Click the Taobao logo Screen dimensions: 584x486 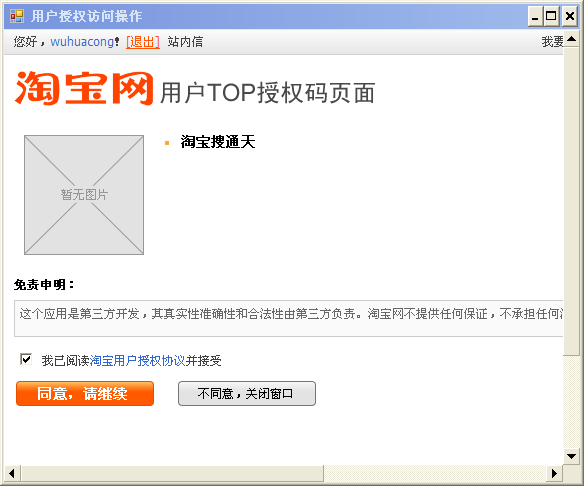tap(84, 89)
